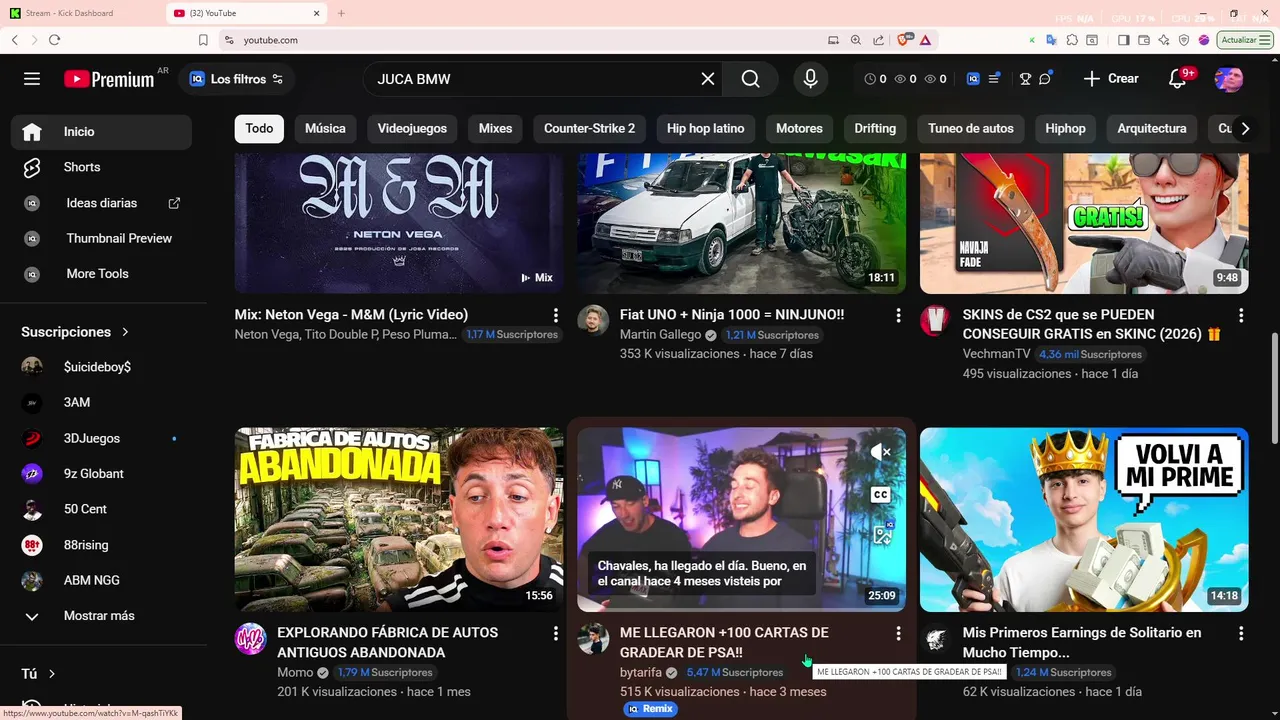Open Martin Gallego channel avatar

[593, 321]
